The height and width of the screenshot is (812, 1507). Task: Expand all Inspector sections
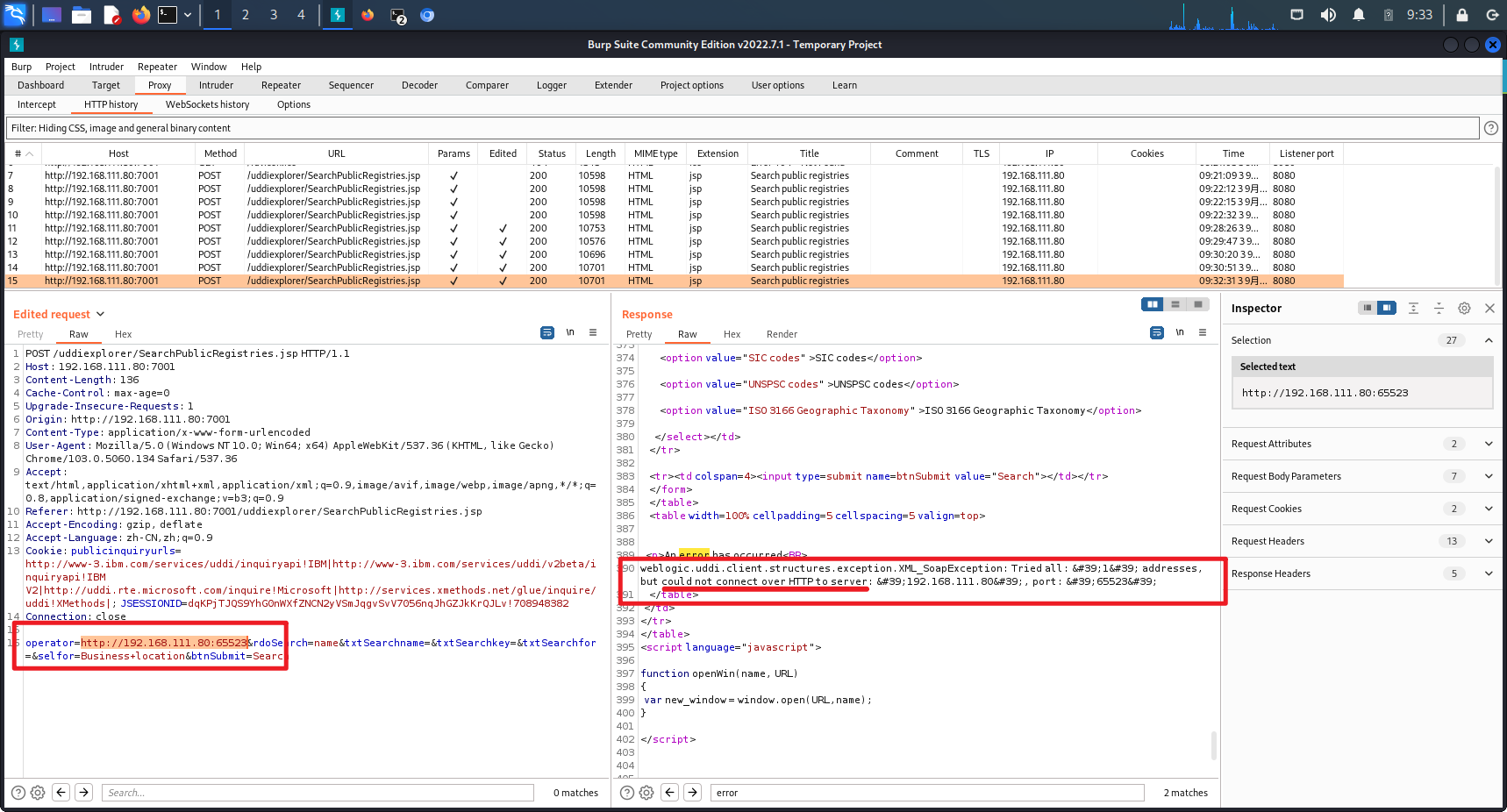[1413, 308]
